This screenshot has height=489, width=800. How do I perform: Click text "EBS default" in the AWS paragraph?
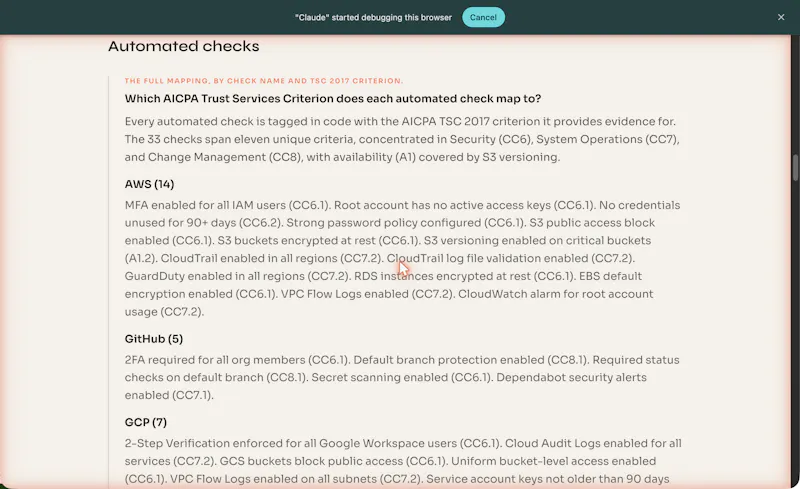tap(610, 276)
